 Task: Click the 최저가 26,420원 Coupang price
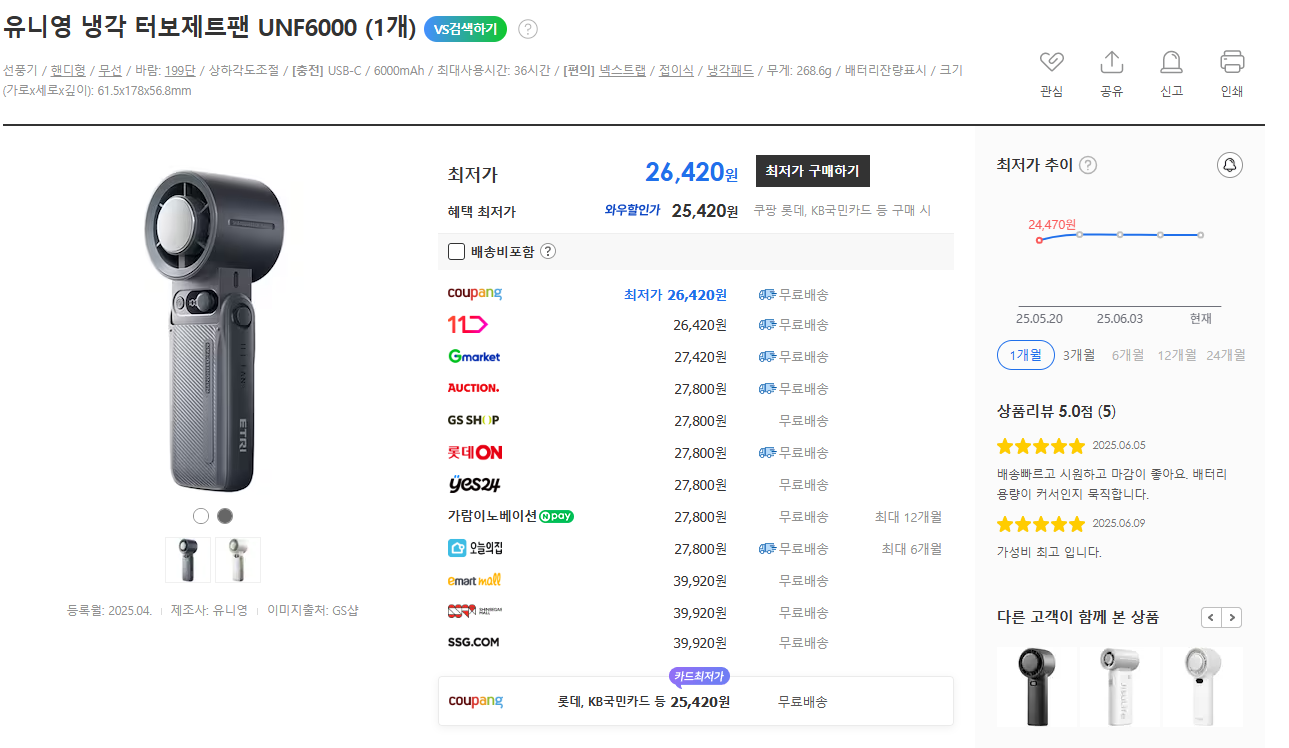pyautogui.click(x=675, y=295)
